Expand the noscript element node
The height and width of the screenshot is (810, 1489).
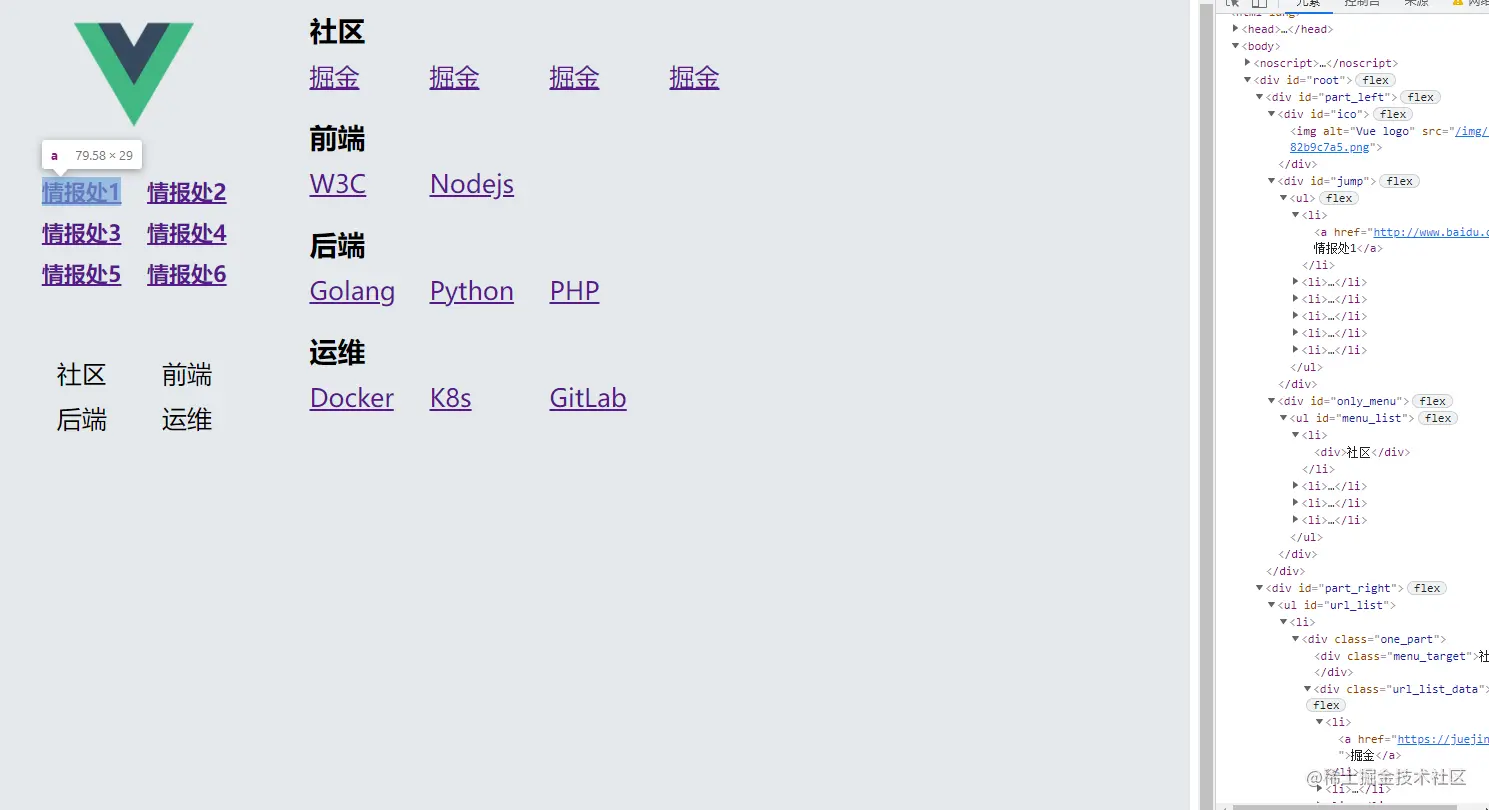(1248, 63)
